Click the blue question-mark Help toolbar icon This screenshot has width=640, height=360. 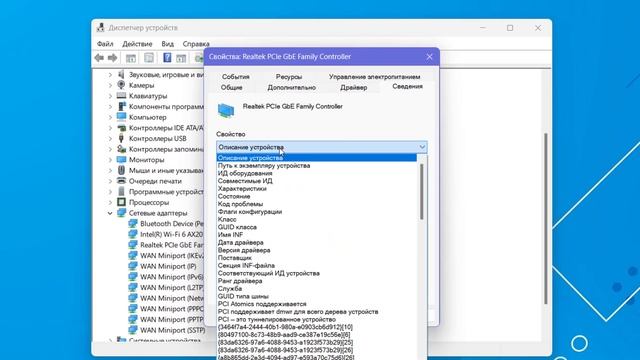[x=167, y=58]
